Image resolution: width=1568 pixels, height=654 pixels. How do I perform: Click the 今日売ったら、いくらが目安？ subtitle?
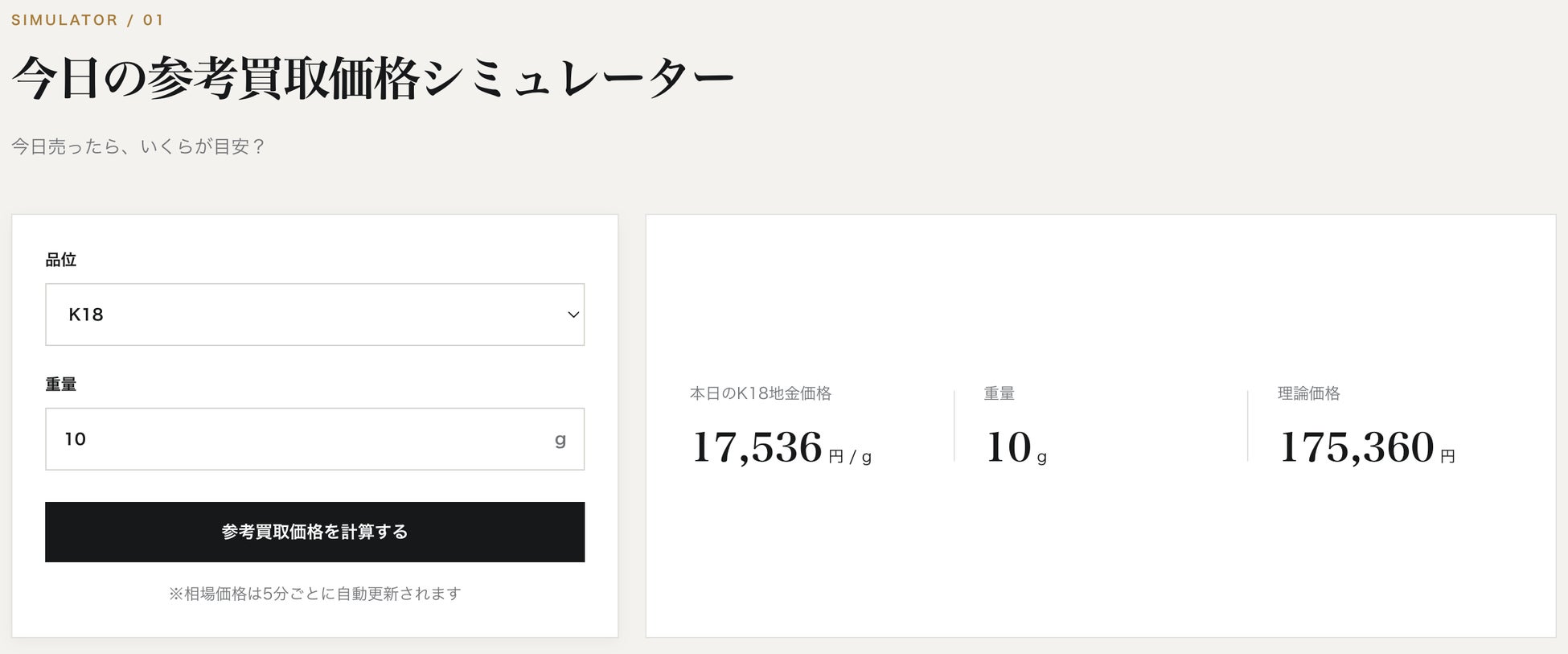(x=138, y=146)
